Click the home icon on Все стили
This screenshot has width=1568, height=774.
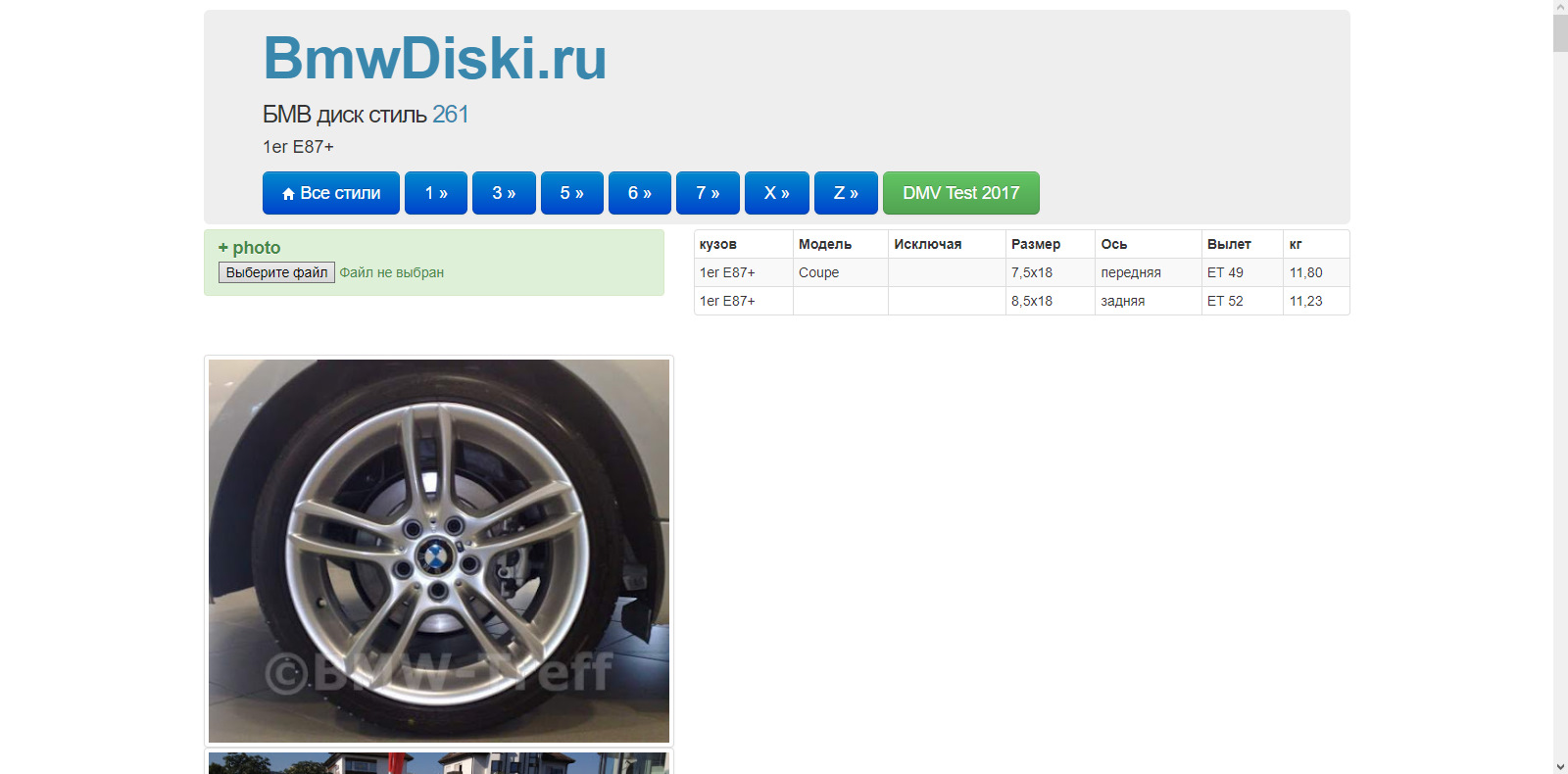(288, 194)
